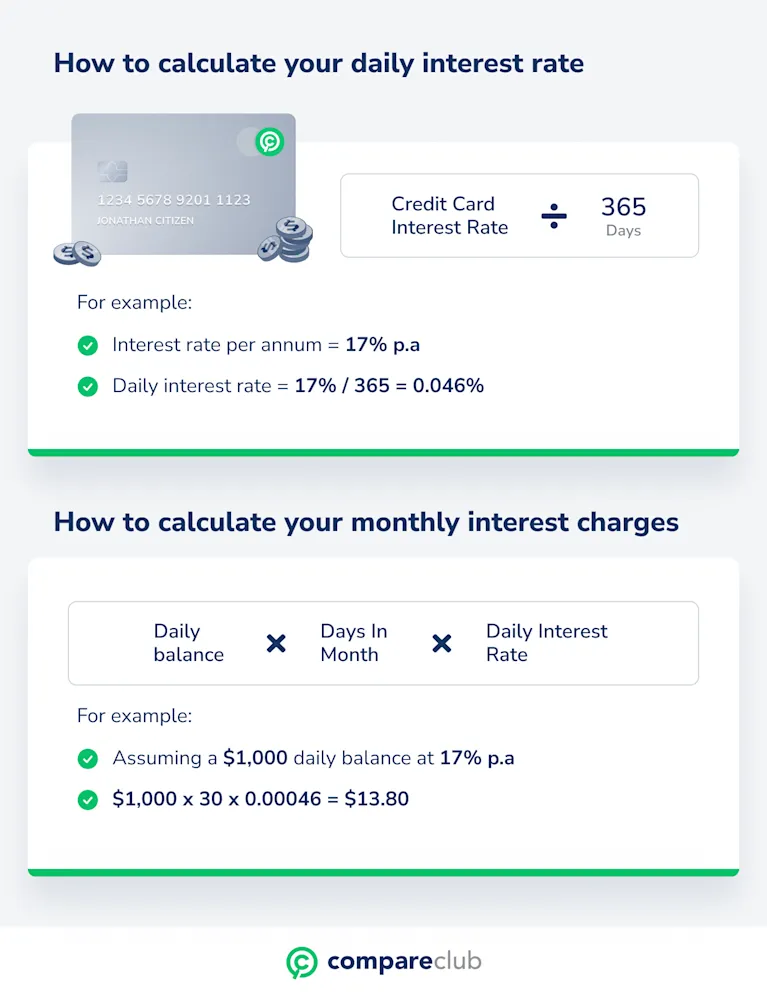This screenshot has height=1000, width=767.
Task: Click the Credit Card Interest Rate label
Action: [x=449, y=216]
